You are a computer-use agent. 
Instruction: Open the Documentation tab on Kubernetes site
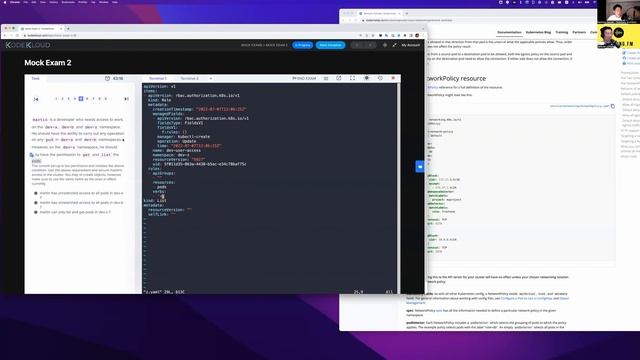[x=509, y=32]
